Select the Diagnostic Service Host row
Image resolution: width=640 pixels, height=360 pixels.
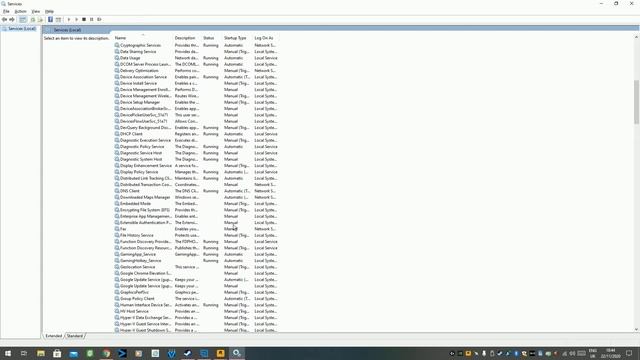(196, 153)
